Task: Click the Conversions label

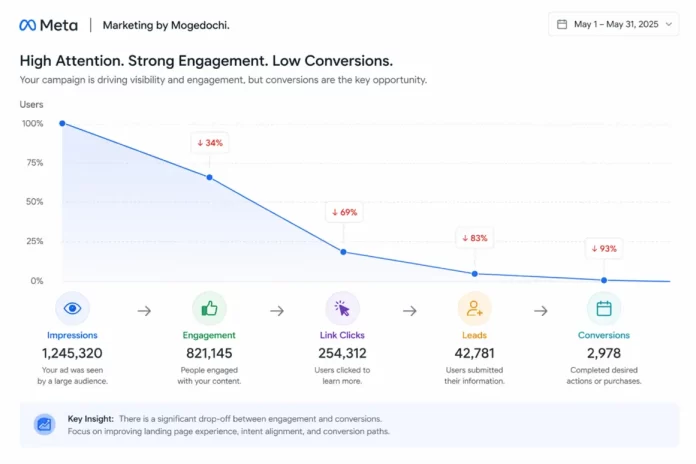Action: point(603,335)
